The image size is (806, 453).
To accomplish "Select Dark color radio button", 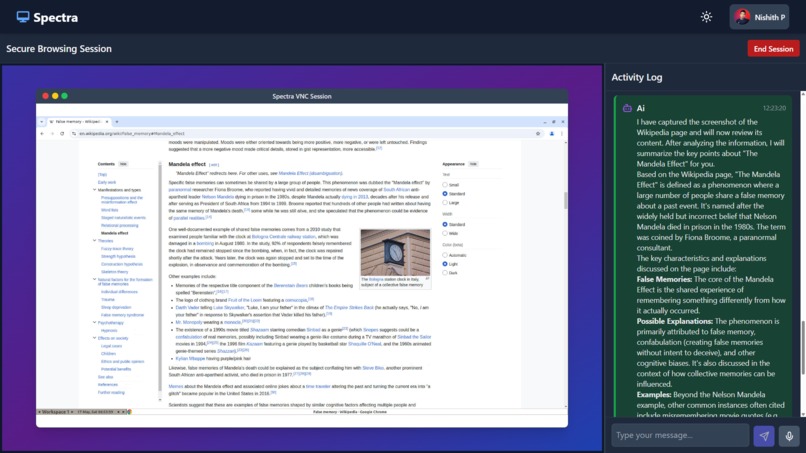I will point(445,273).
